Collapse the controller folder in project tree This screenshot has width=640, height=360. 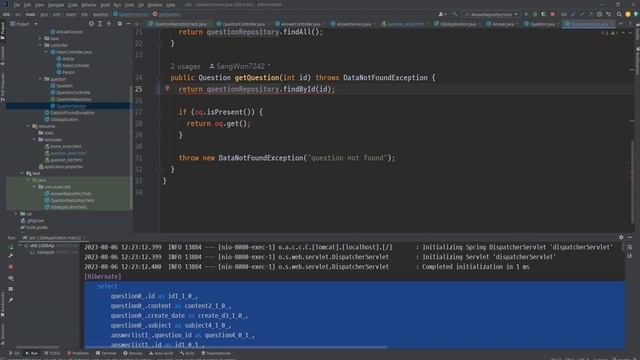[41, 45]
